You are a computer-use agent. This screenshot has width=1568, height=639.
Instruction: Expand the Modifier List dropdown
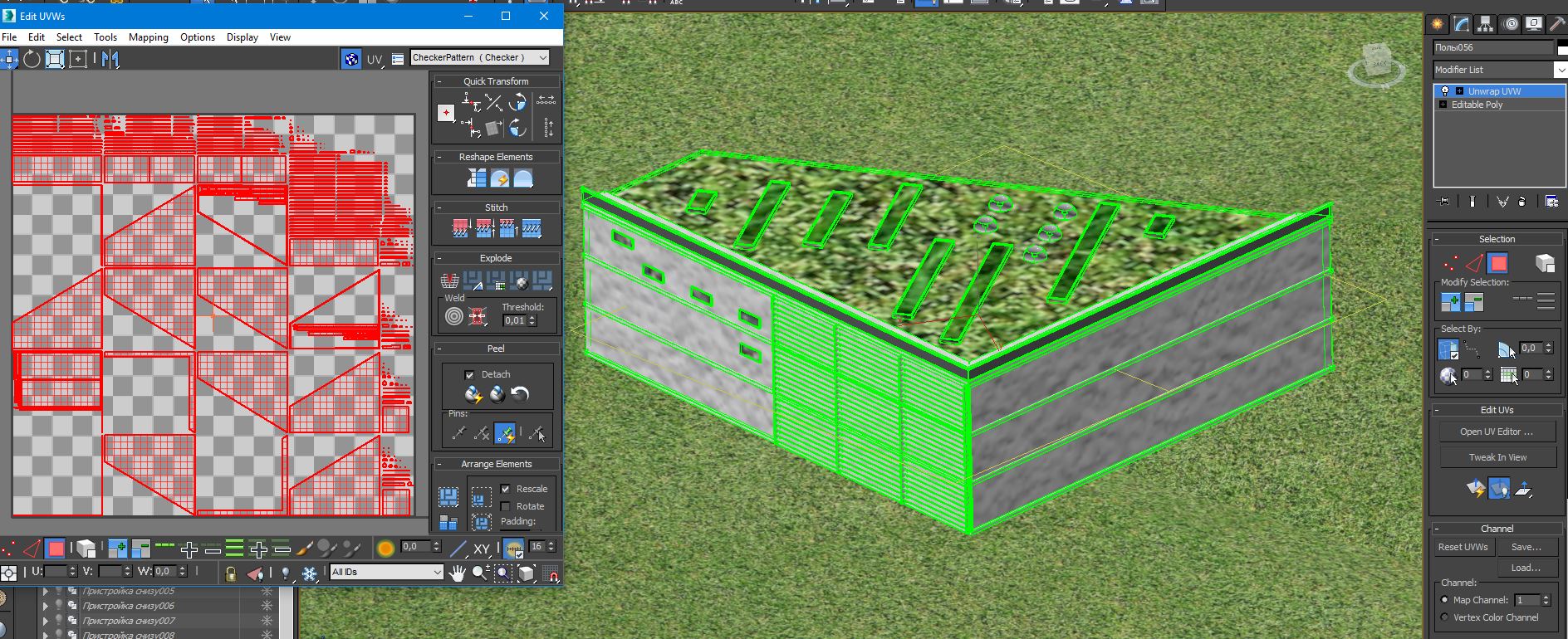(x=1500, y=70)
